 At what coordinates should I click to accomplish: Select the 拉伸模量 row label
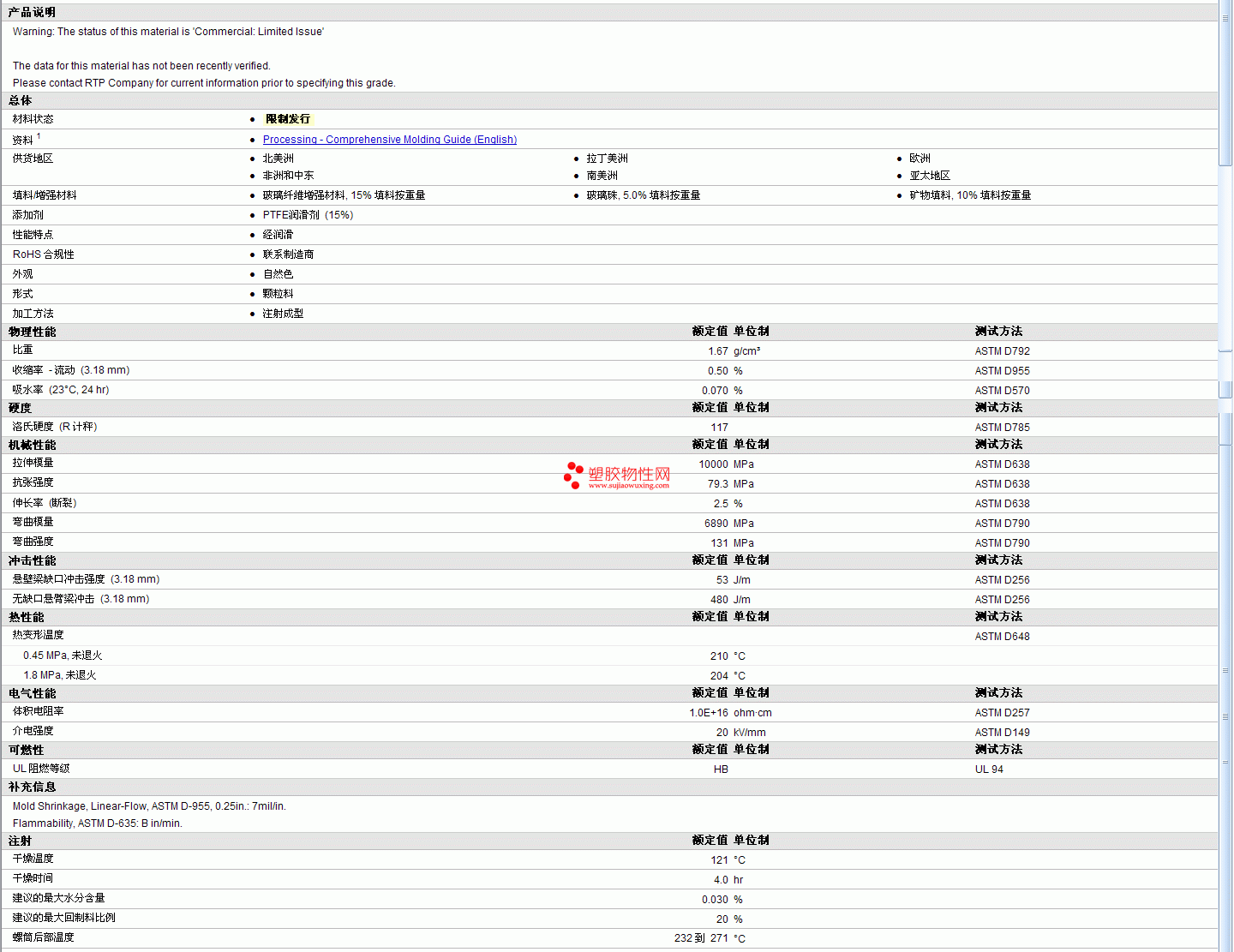[33, 463]
